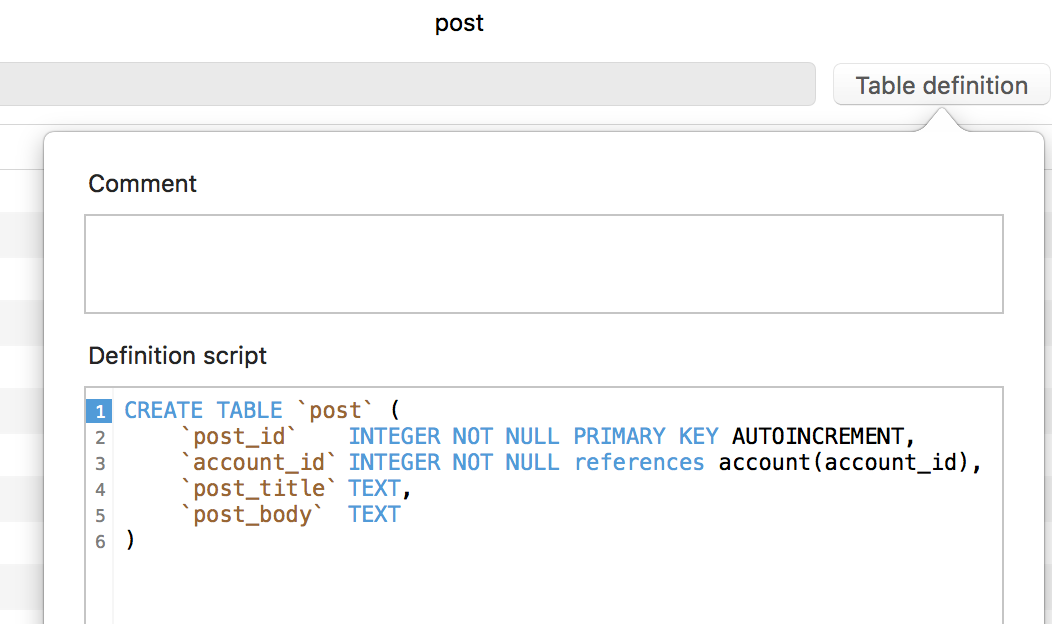Select line number 3 in the script editor
Screen dimensions: 1052x624
100,462
